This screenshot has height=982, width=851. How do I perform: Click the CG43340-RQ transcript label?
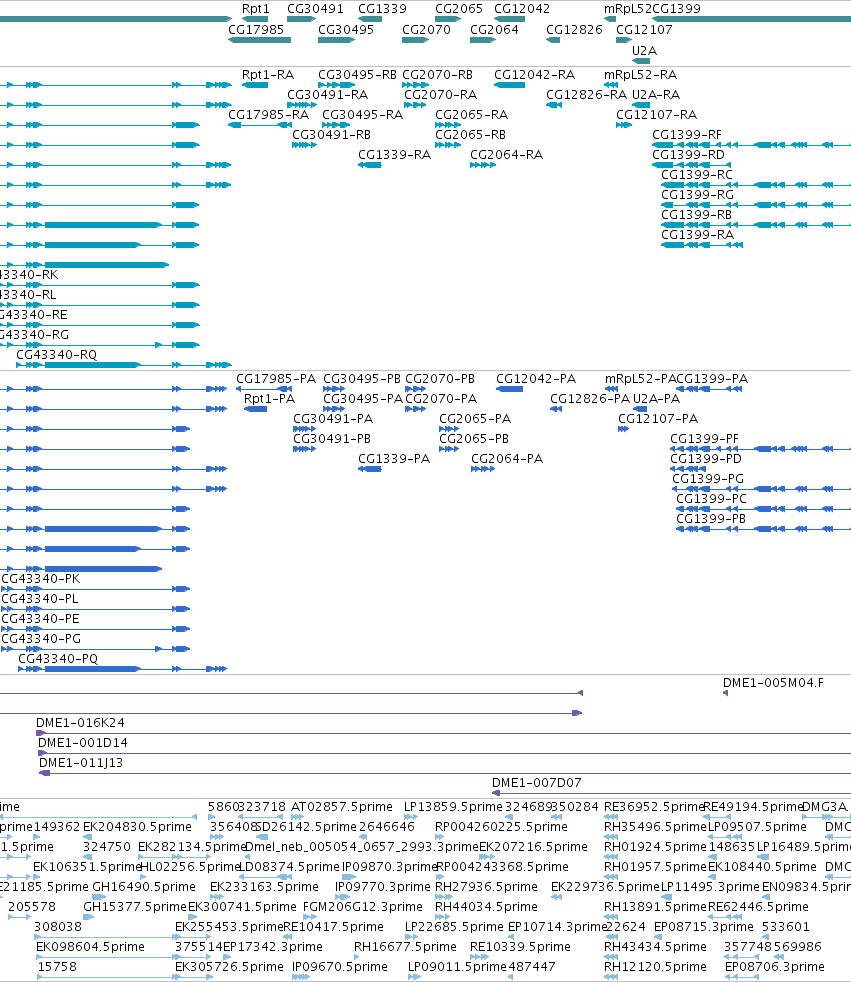pyautogui.click(x=56, y=355)
